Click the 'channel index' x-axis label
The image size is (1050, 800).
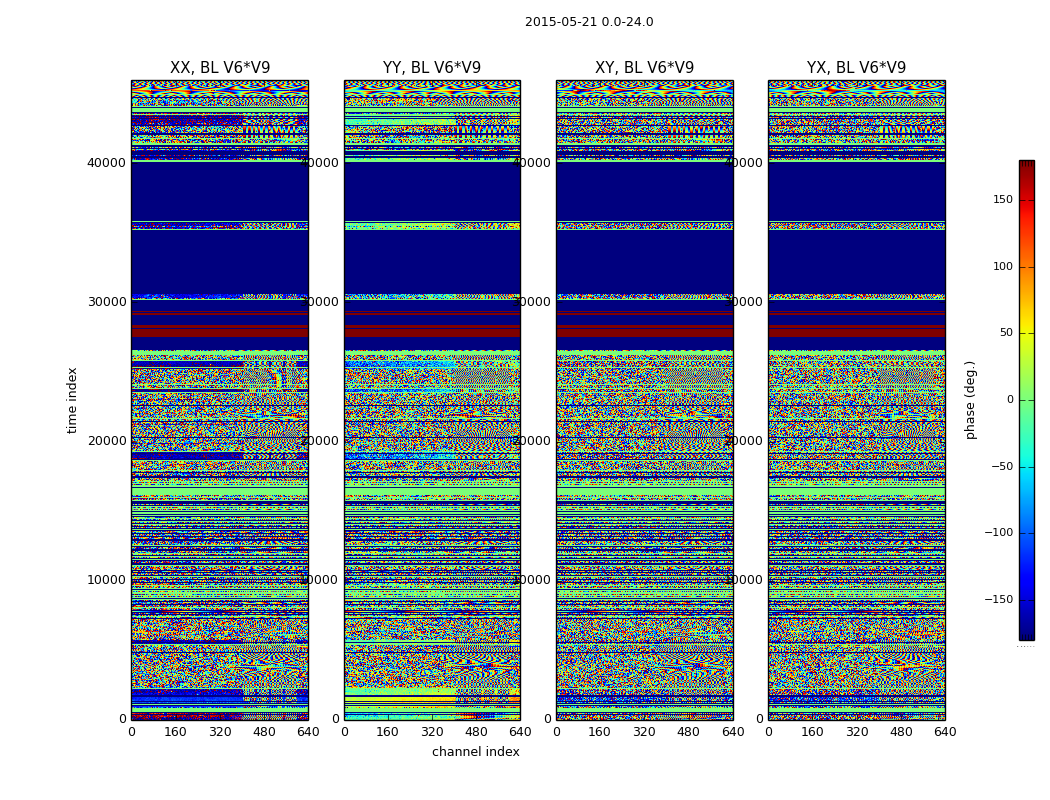pos(475,752)
